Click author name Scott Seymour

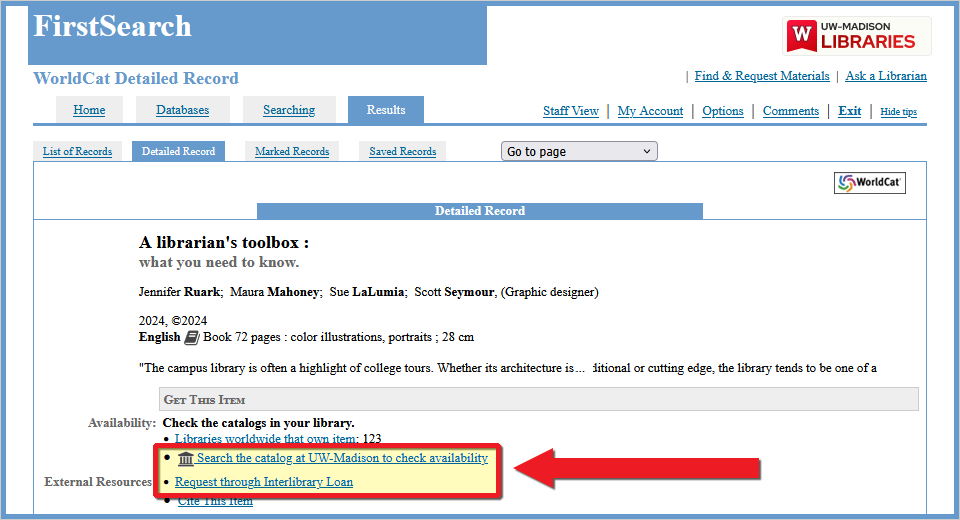pos(454,292)
